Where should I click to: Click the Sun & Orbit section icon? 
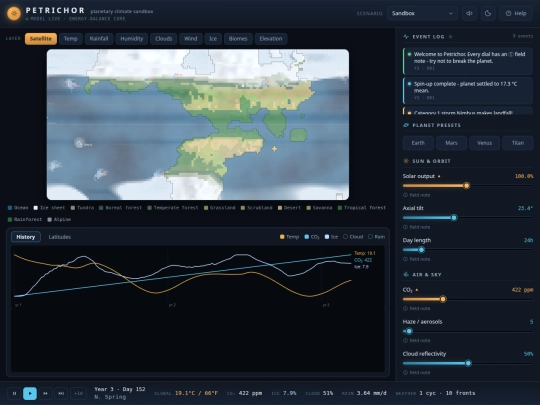[x=406, y=161]
